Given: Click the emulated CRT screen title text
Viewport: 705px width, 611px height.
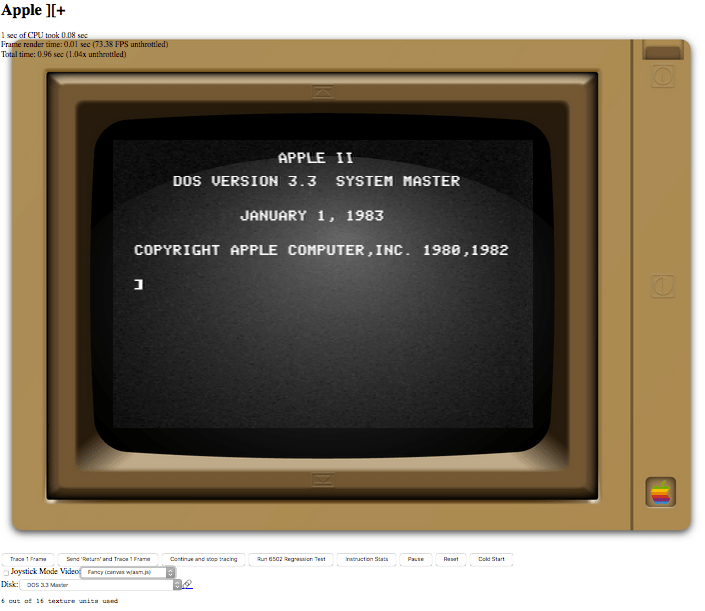Looking at the screenshot, I should pyautogui.click(x=316, y=158).
